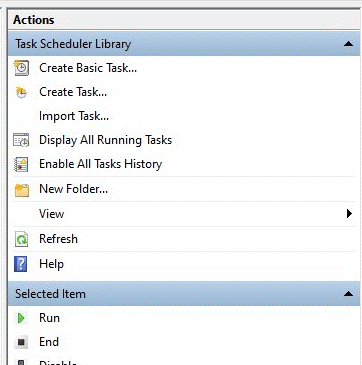Click the Enable All Tasks History icon
This screenshot has width=362, height=365.
click(x=21, y=164)
